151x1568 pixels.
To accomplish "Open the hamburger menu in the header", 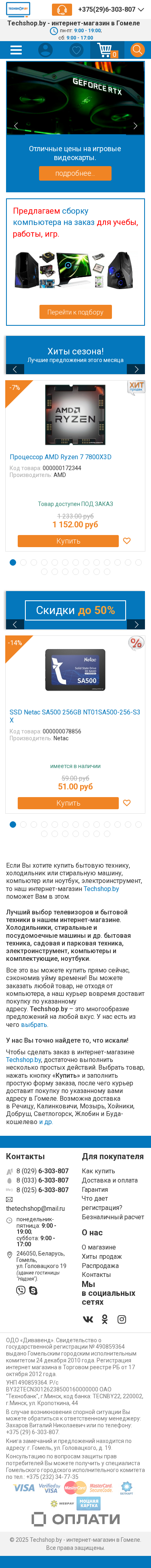I will click(x=17, y=50).
